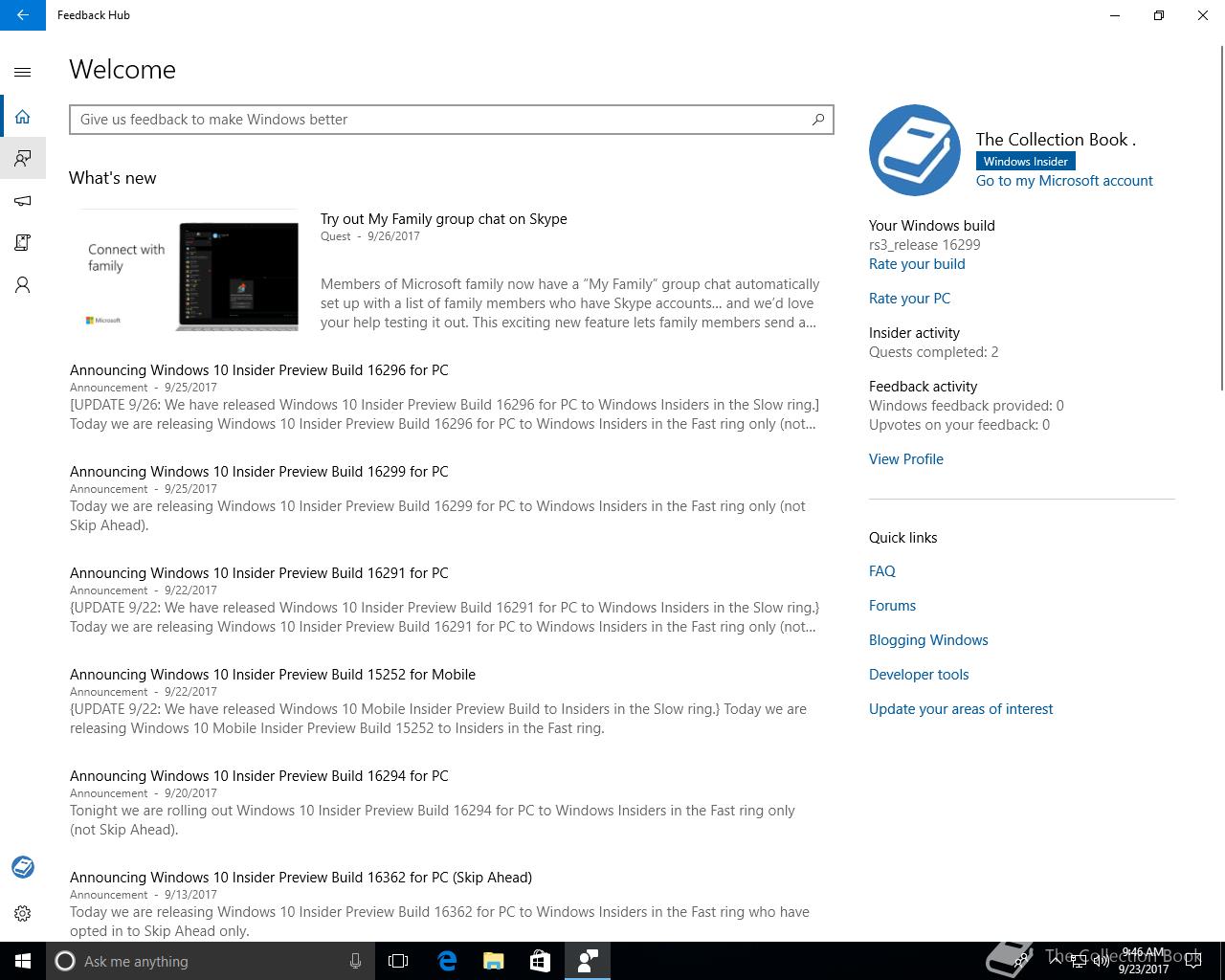Click the vertical scrollbar thumb
1225x980 pixels.
pos(1221,218)
